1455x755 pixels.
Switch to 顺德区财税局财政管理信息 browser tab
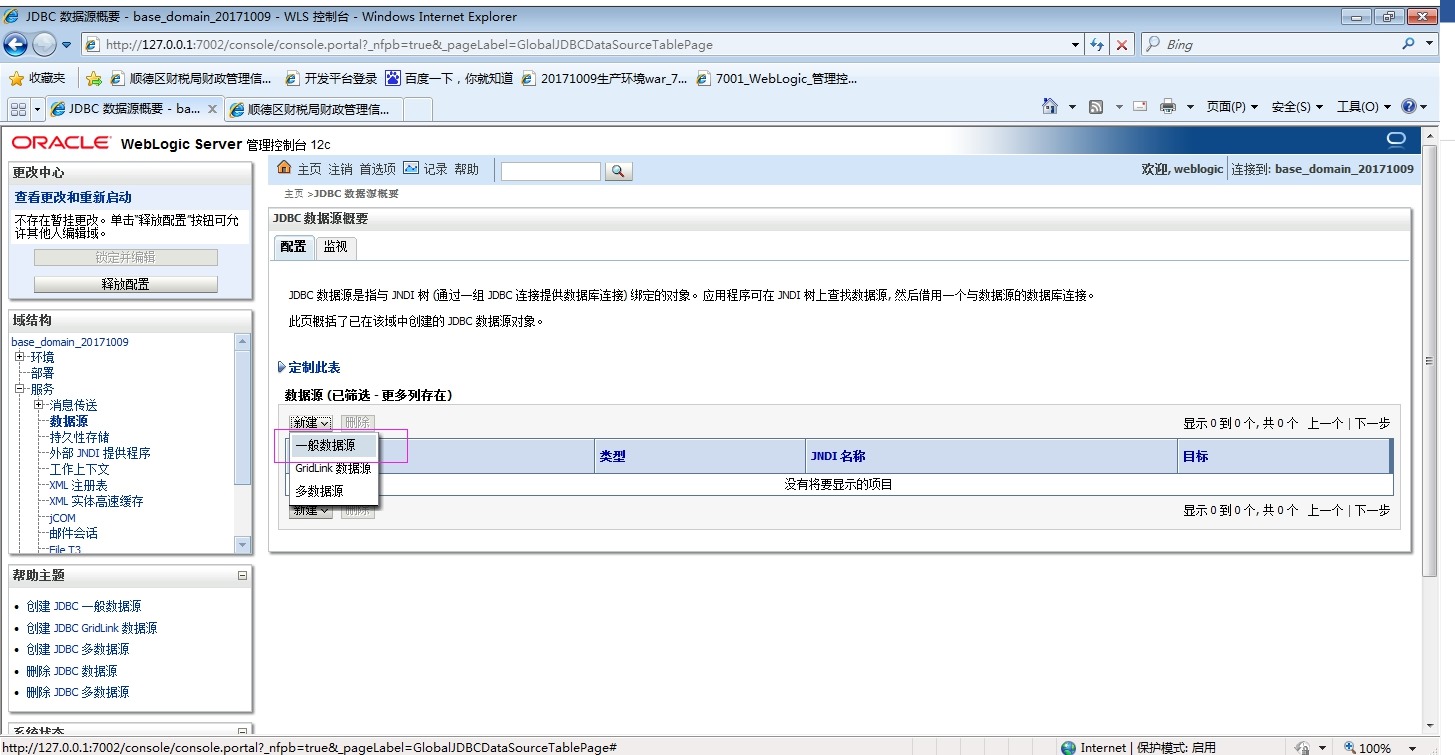(x=310, y=109)
